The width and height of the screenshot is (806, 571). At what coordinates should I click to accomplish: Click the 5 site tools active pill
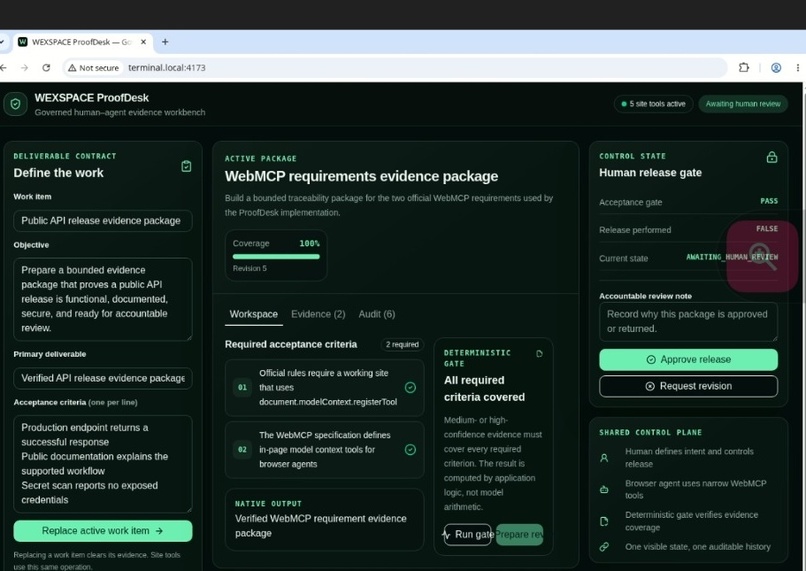click(653, 104)
